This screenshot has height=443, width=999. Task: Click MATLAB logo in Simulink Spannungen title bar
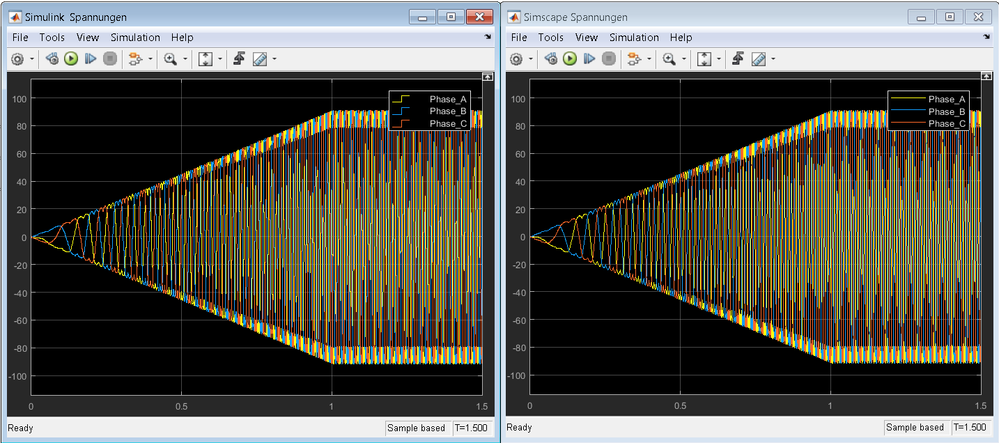15,17
